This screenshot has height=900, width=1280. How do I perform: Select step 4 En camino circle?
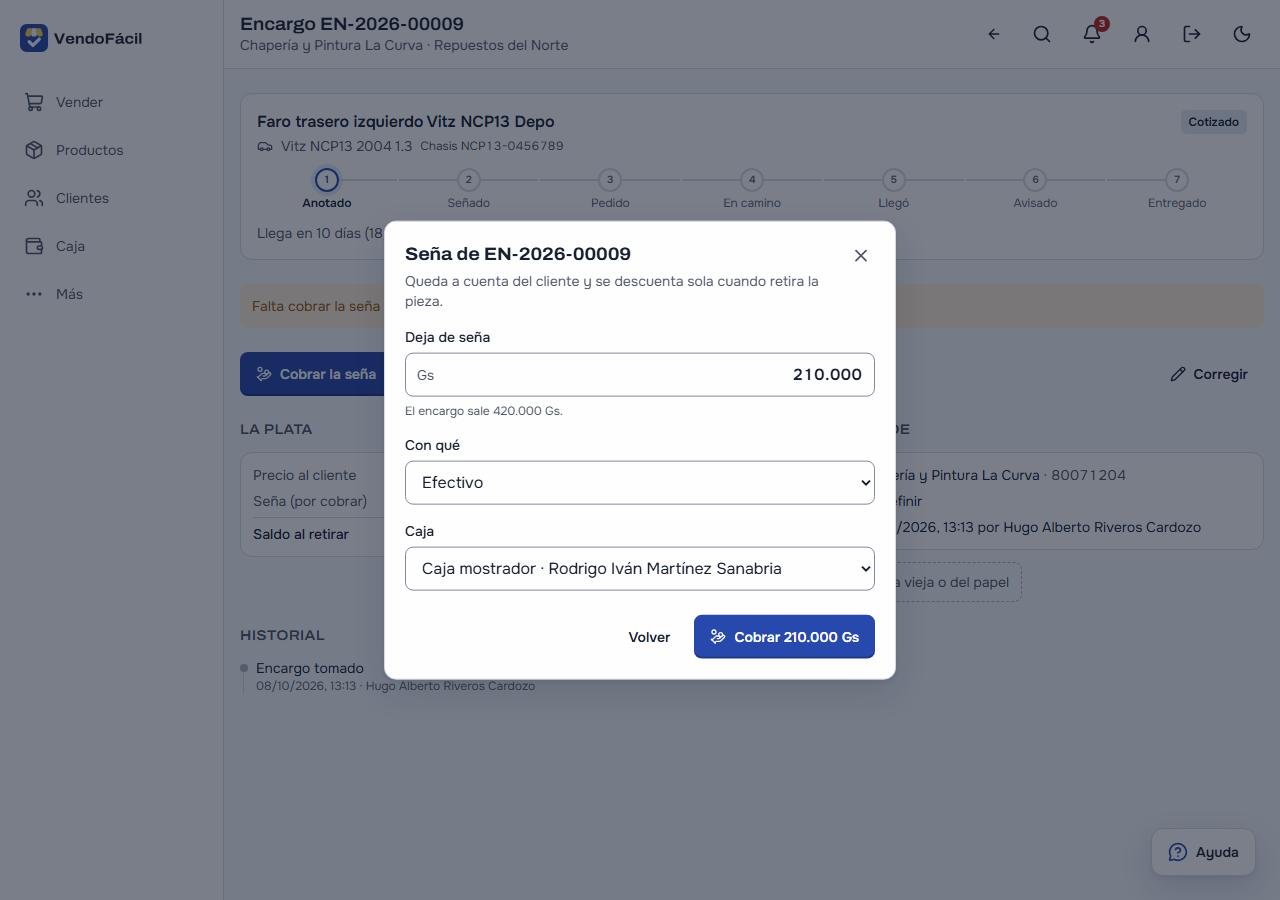(x=752, y=180)
